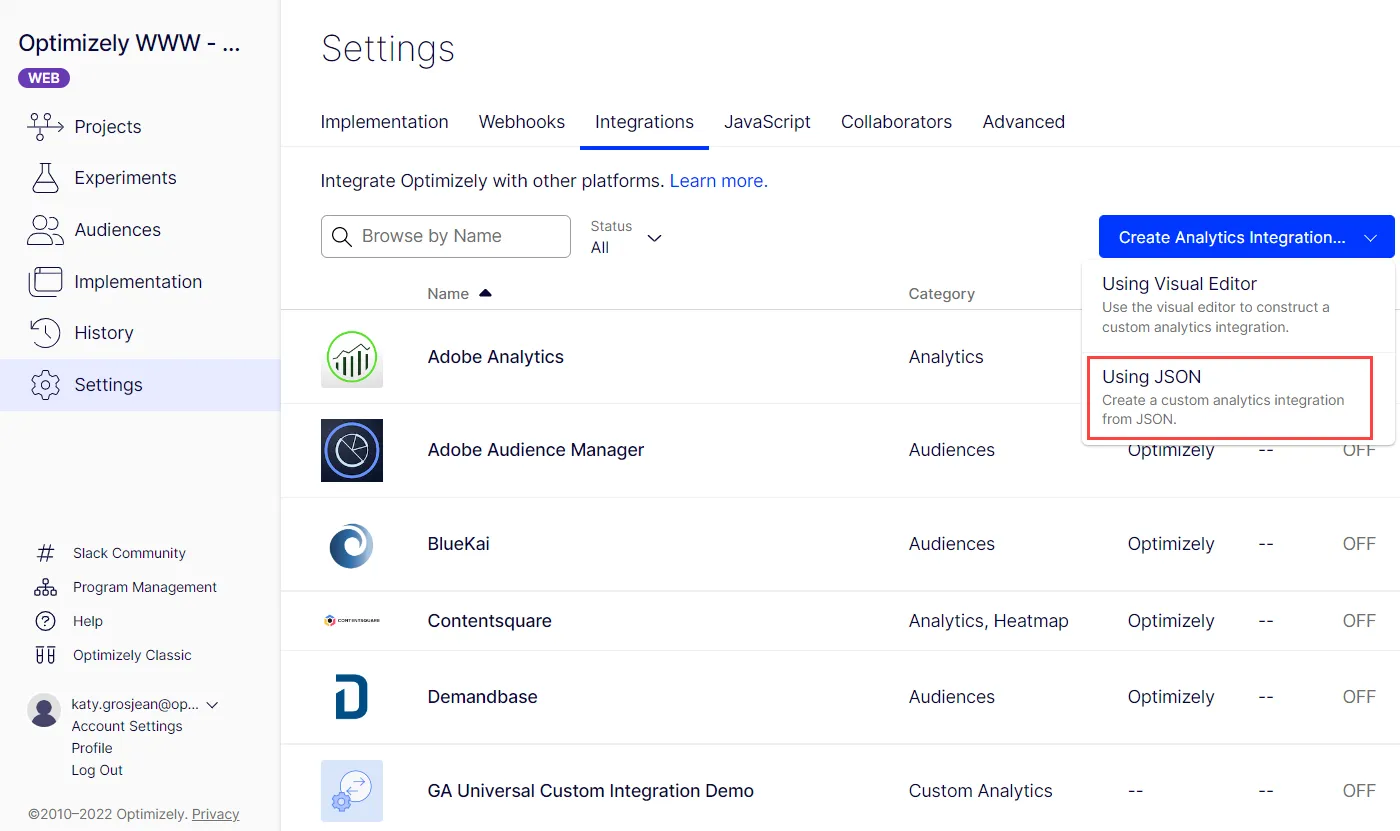Click the Implementation window icon
Image resolution: width=1400 pixels, height=831 pixels.
tap(45, 282)
